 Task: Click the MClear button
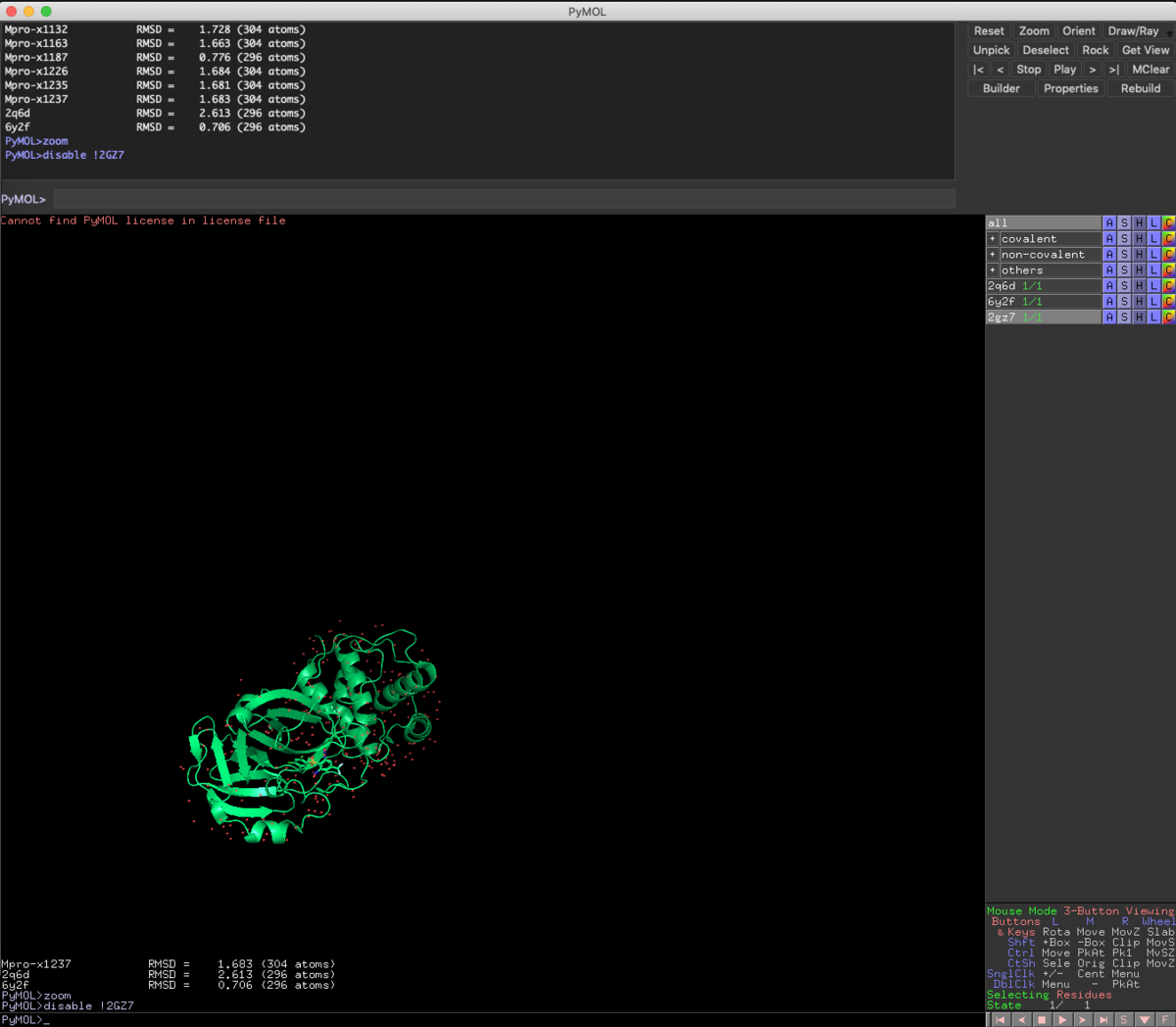tap(1151, 70)
